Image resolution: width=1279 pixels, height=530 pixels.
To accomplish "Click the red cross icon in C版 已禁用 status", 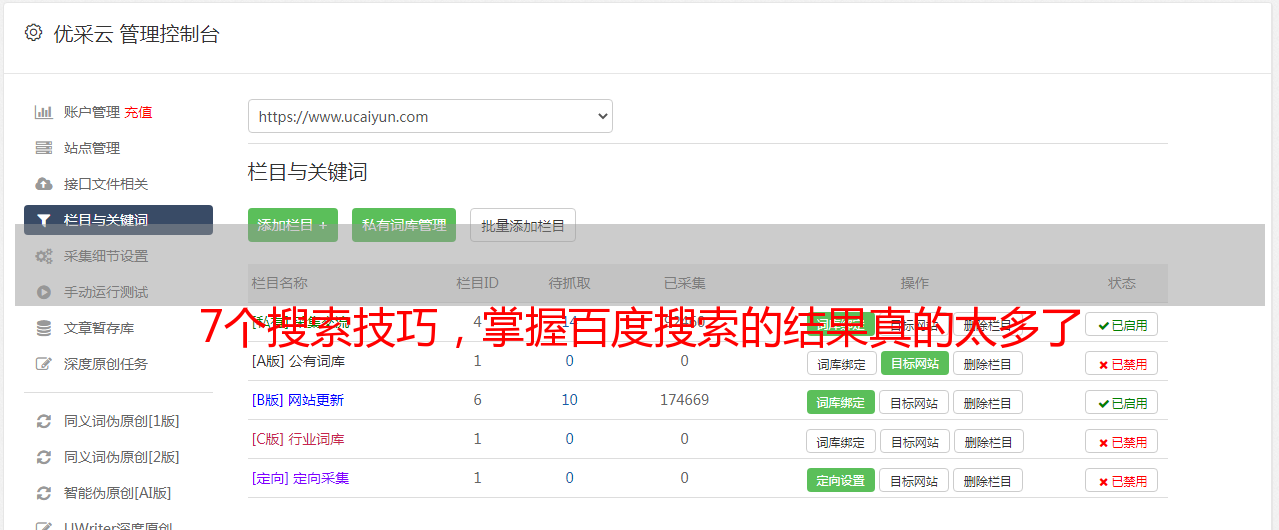I will [x=1103, y=442].
